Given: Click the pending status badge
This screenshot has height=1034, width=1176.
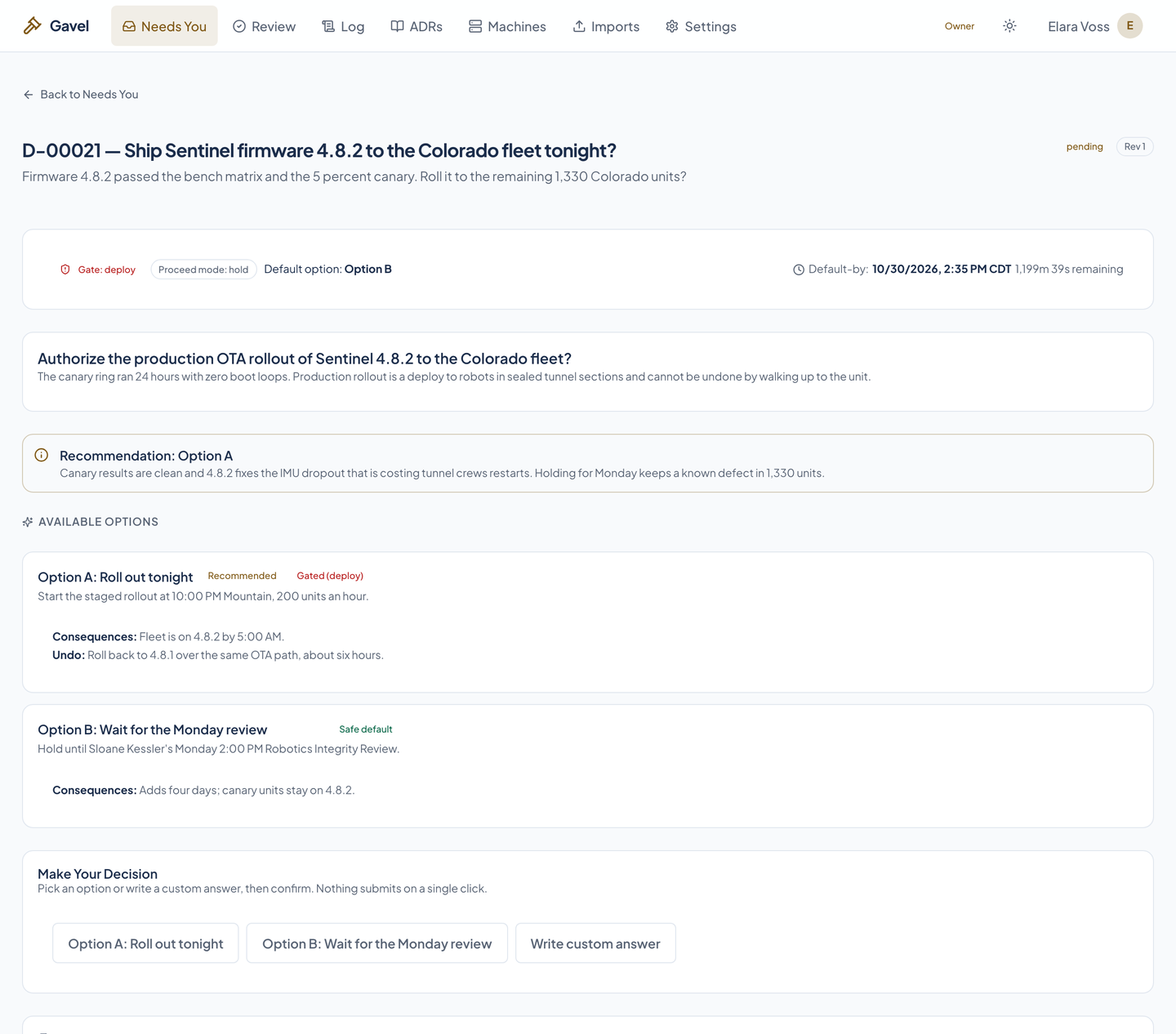Looking at the screenshot, I should [x=1085, y=147].
